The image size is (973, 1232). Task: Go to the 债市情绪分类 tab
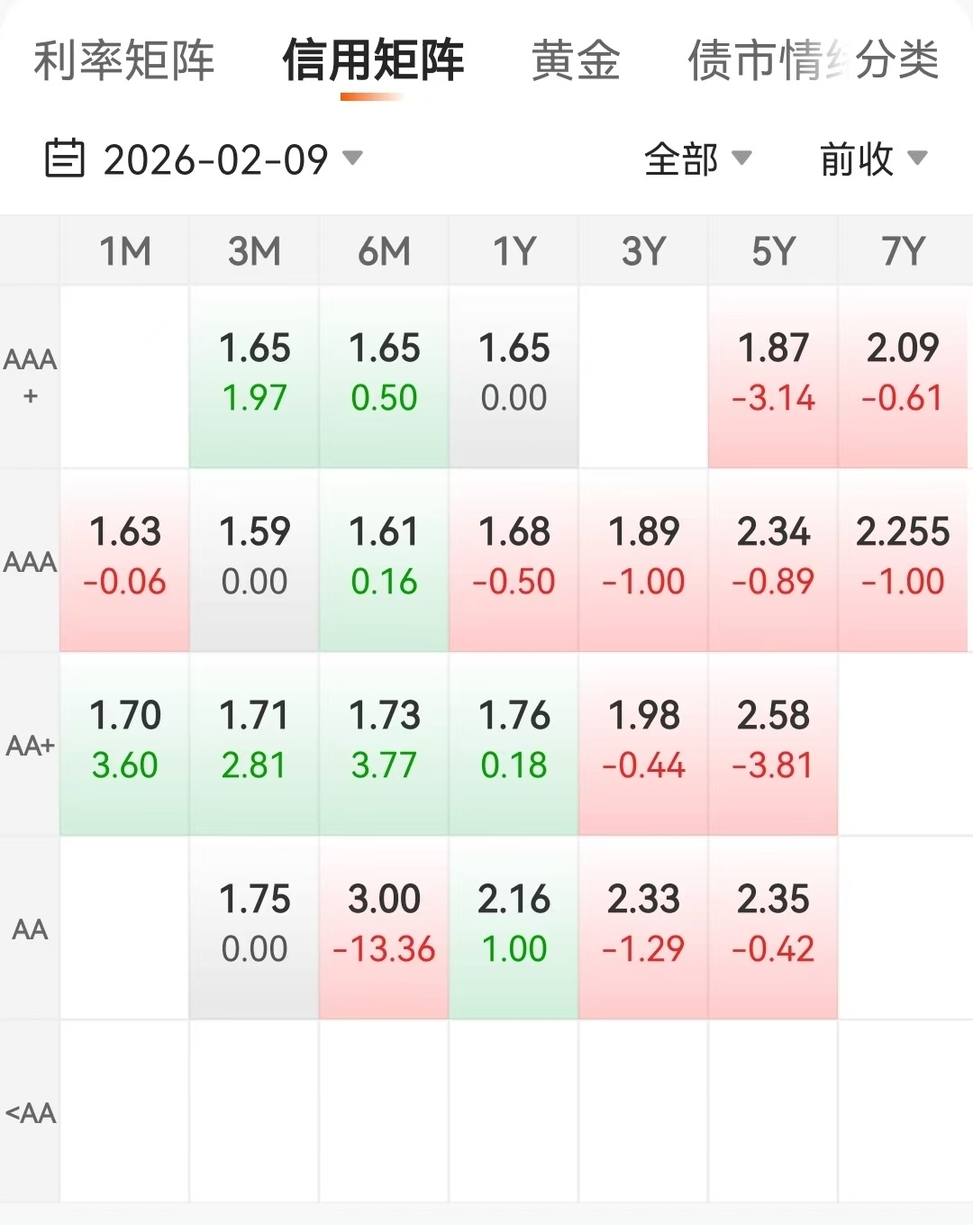(x=813, y=61)
